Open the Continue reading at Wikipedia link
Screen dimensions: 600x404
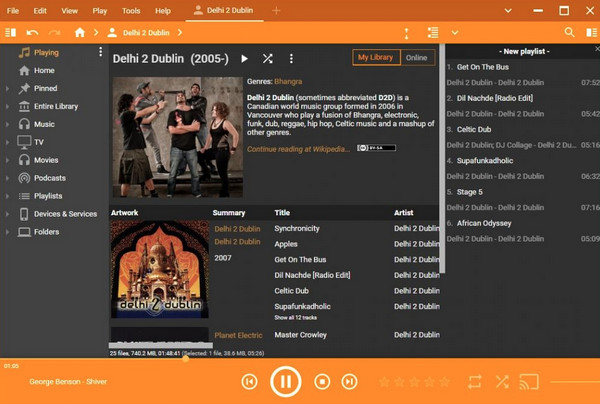(x=299, y=148)
